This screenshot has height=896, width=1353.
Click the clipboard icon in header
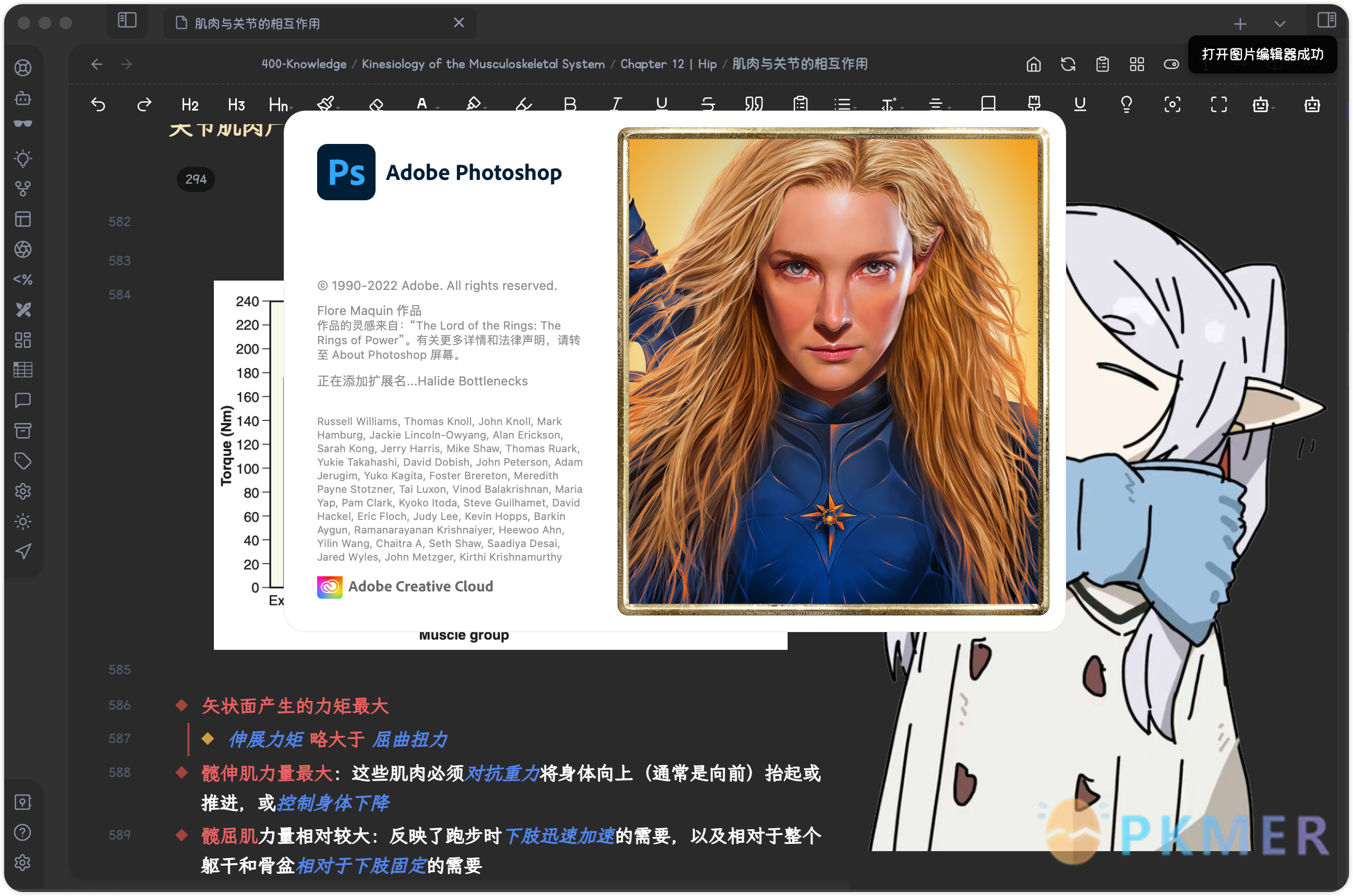click(x=1103, y=64)
